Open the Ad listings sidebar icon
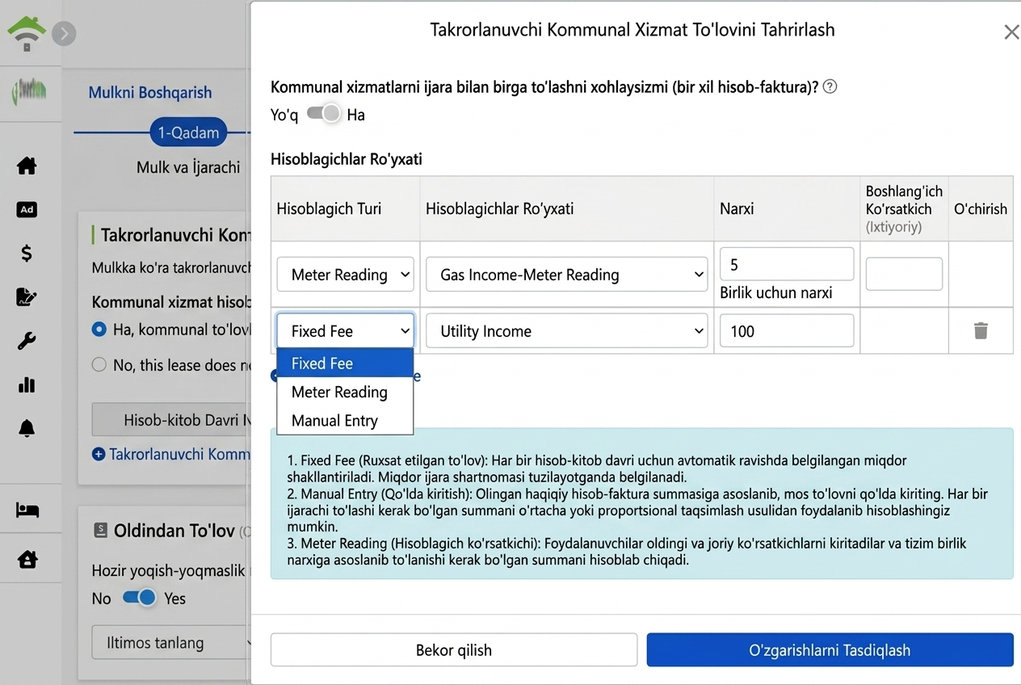The height and width of the screenshot is (685, 1021). (27, 210)
